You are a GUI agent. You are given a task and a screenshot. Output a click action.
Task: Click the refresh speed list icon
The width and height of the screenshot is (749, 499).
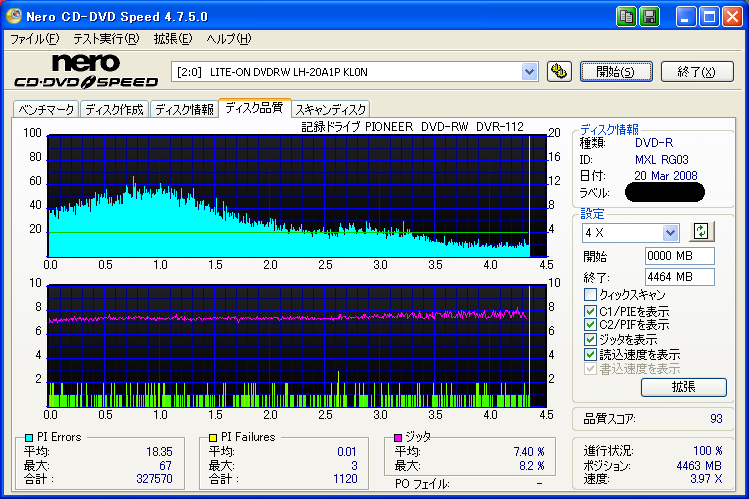[701, 232]
